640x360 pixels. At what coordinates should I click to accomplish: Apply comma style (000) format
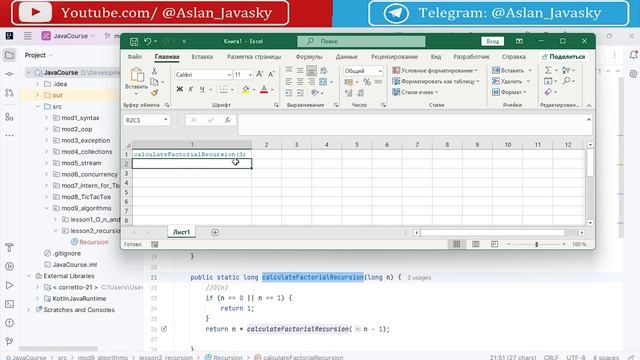click(378, 82)
